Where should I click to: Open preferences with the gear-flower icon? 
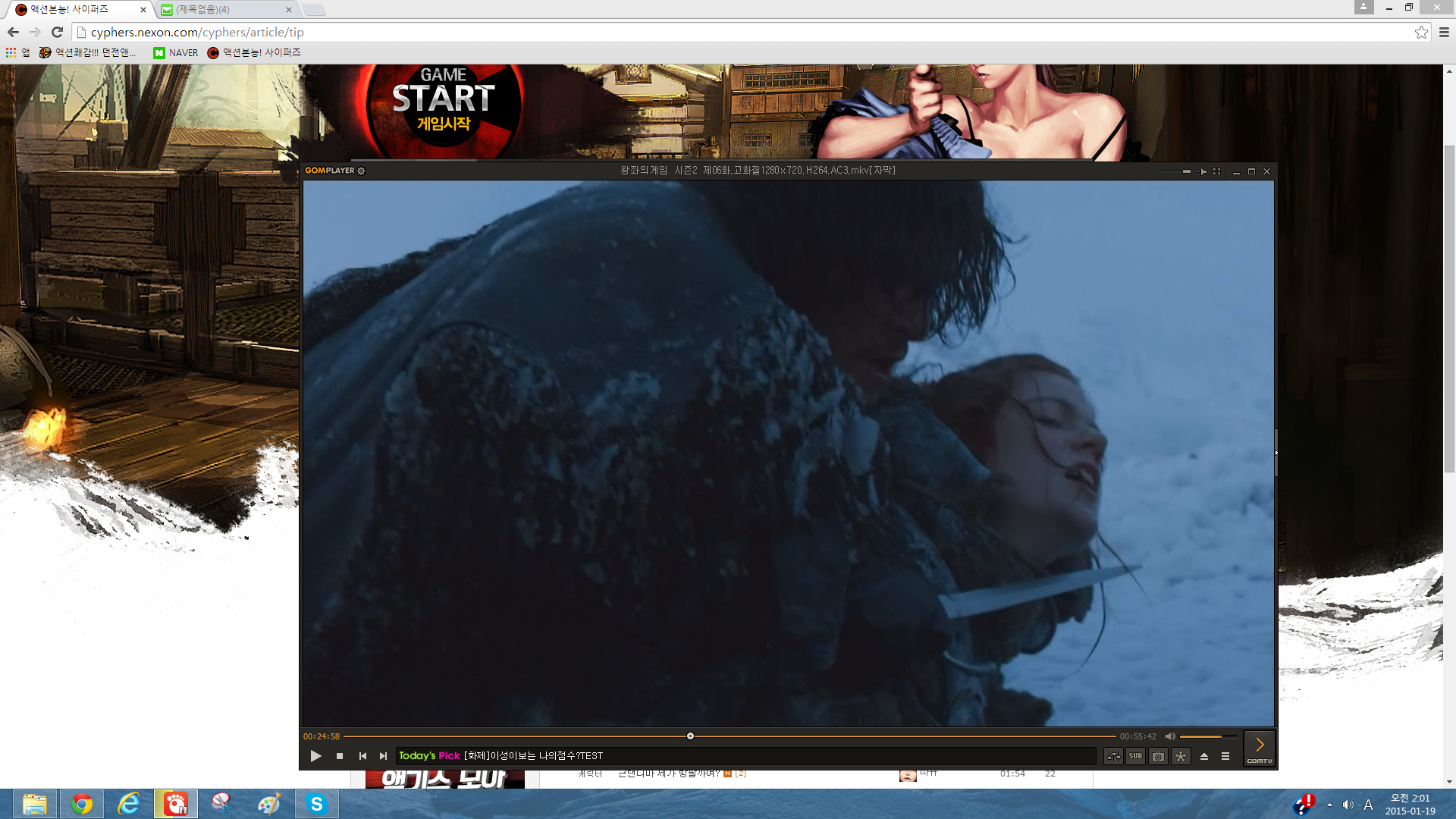[x=1181, y=756]
